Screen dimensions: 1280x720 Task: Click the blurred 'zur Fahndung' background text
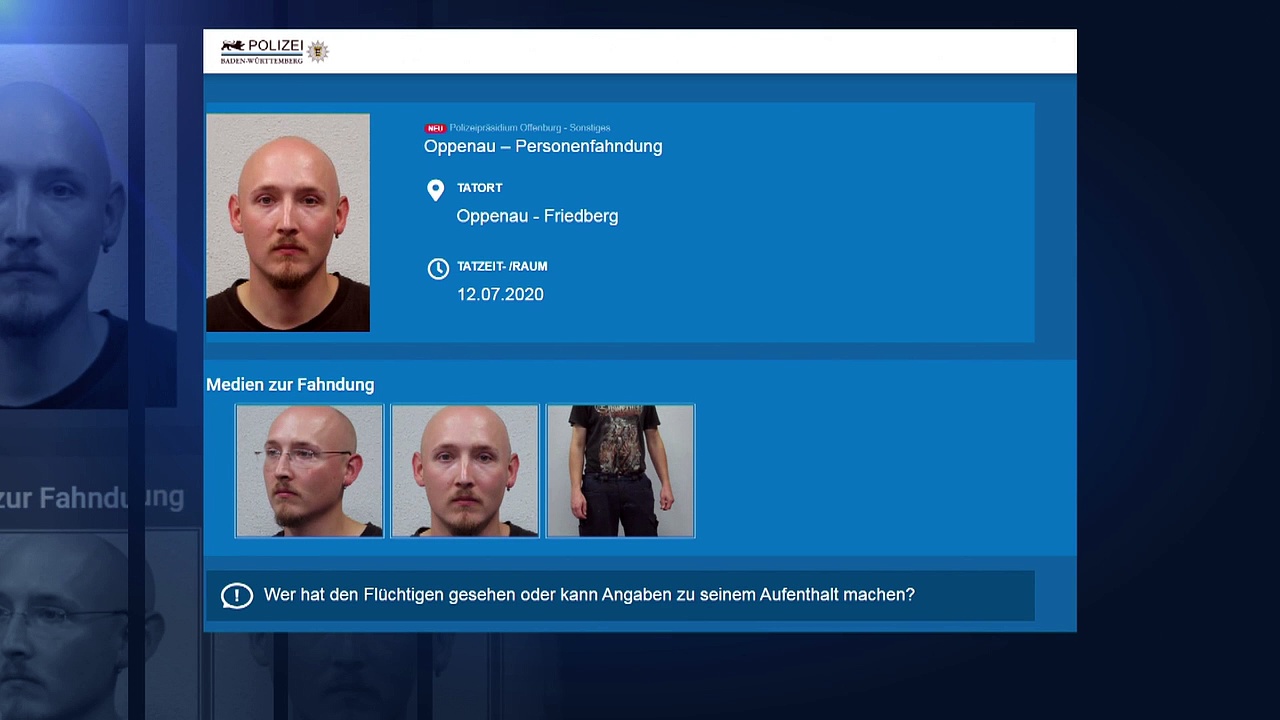coord(92,497)
